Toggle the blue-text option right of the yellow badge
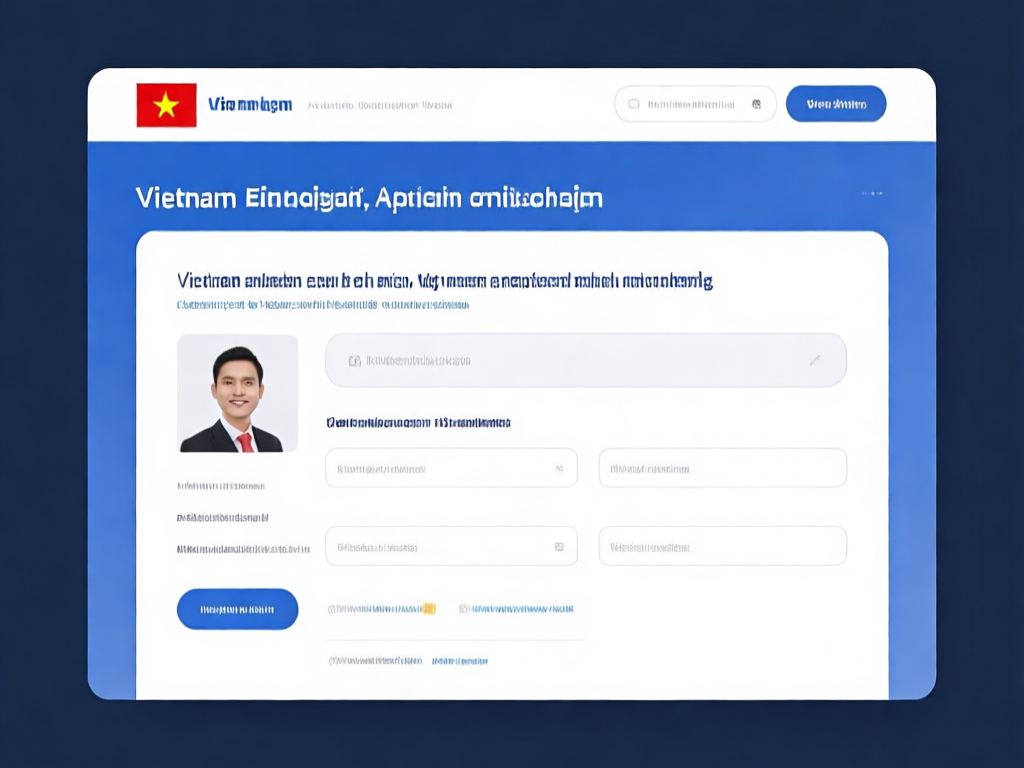 tap(516, 609)
